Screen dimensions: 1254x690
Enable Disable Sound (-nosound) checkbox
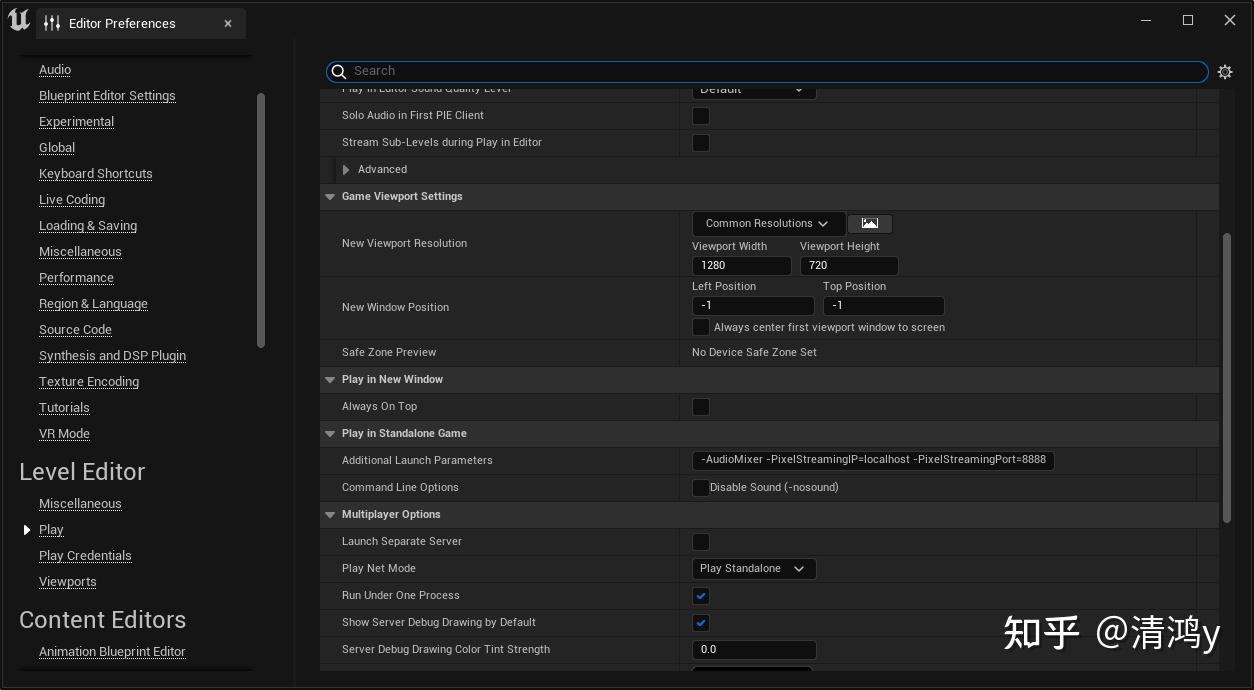pyautogui.click(x=701, y=488)
